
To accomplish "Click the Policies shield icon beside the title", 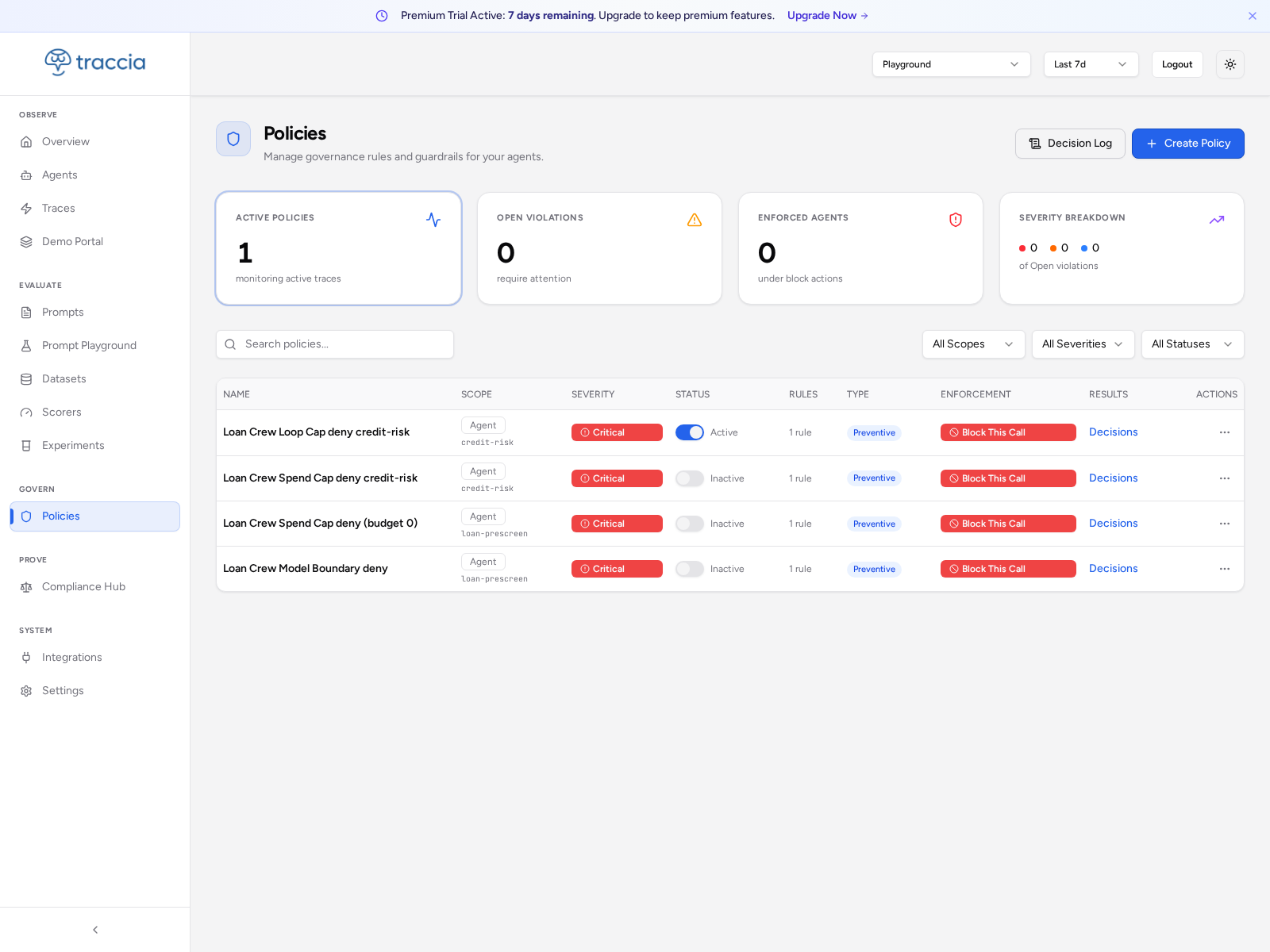I will (x=233, y=139).
